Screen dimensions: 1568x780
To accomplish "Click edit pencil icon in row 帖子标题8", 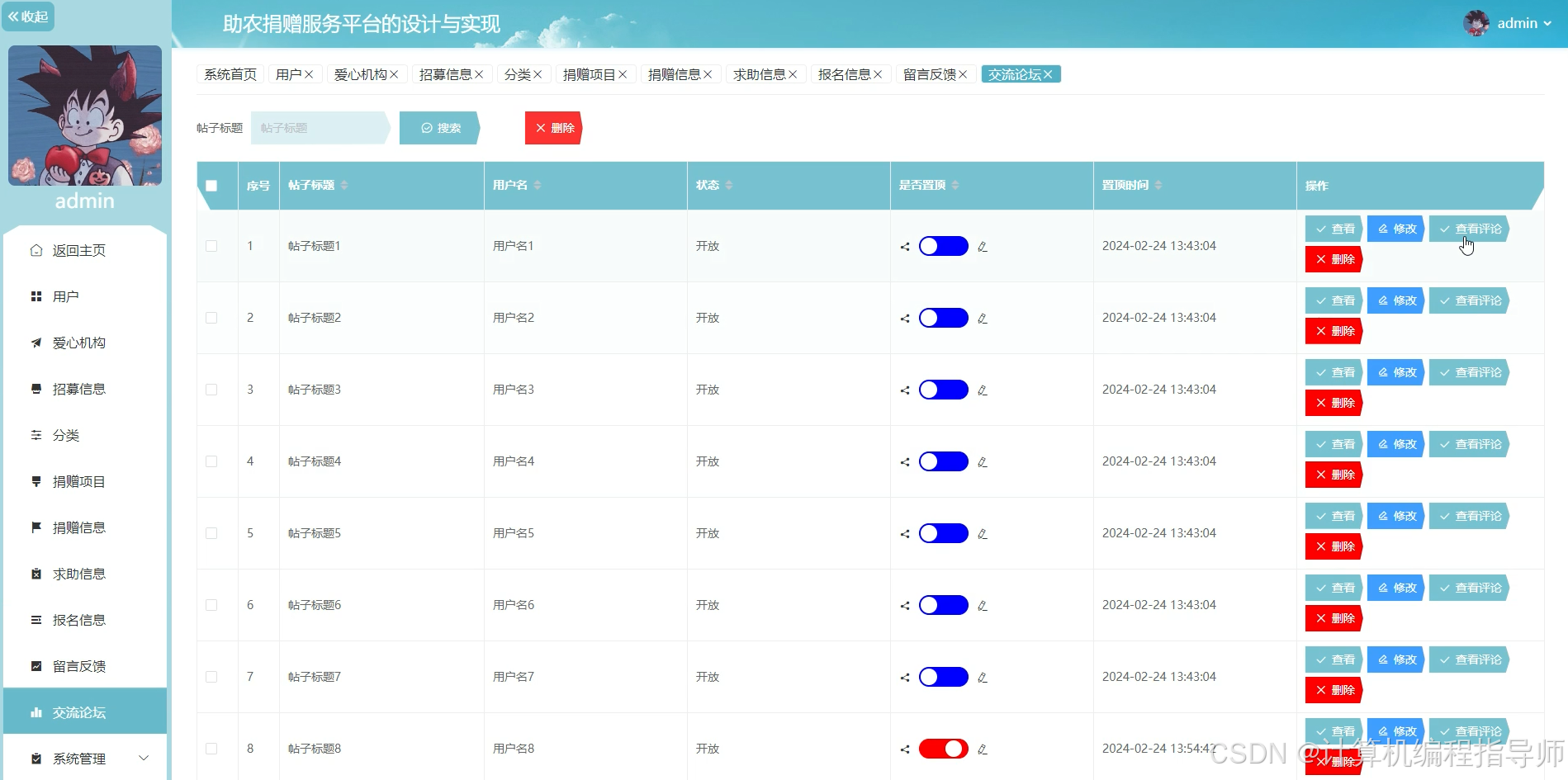I will point(983,749).
